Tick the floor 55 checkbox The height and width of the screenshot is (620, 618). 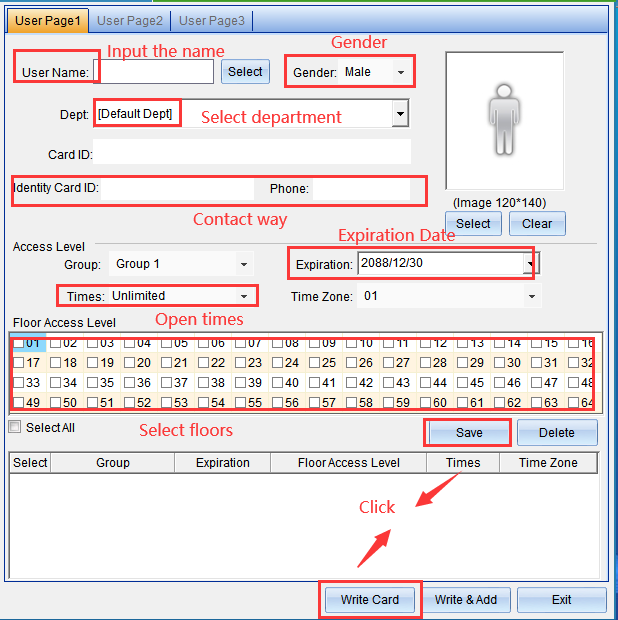pyautogui.click(x=241, y=402)
